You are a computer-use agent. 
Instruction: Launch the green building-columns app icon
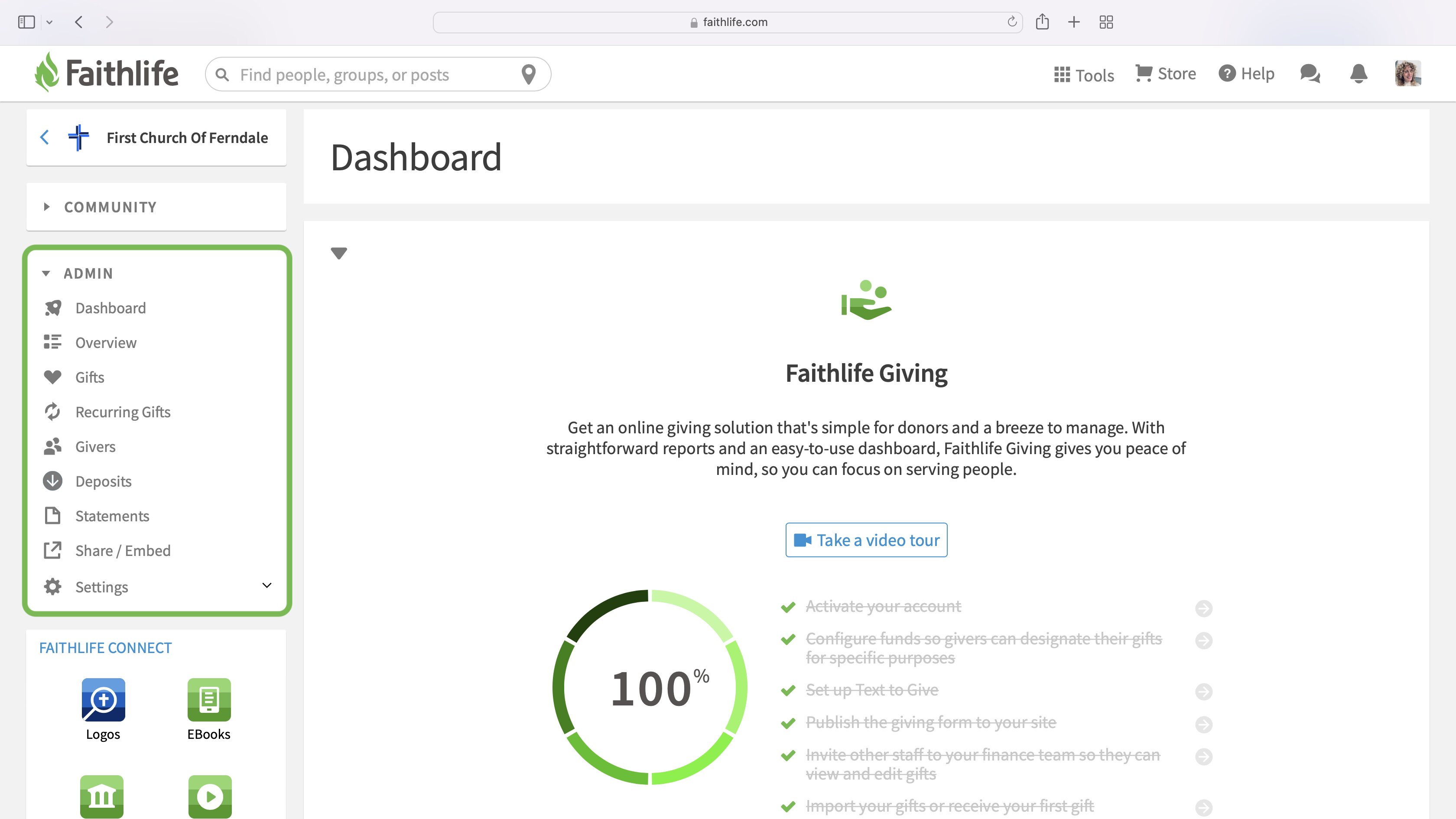102,797
